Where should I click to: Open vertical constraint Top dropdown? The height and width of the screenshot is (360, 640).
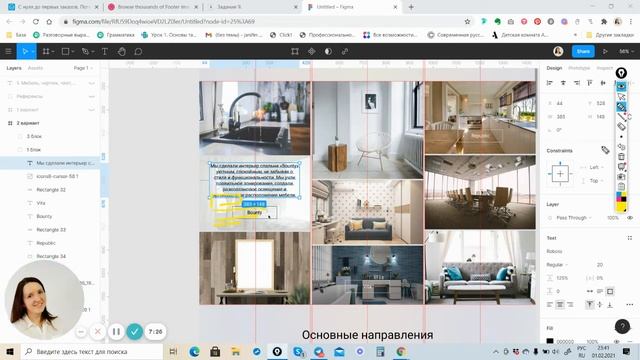tap(596, 180)
